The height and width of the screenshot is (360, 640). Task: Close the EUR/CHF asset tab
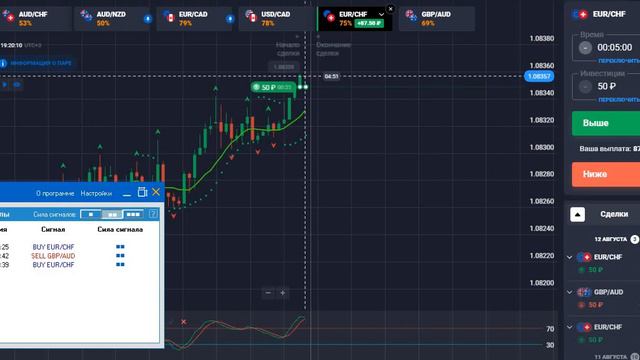pyautogui.click(x=391, y=9)
